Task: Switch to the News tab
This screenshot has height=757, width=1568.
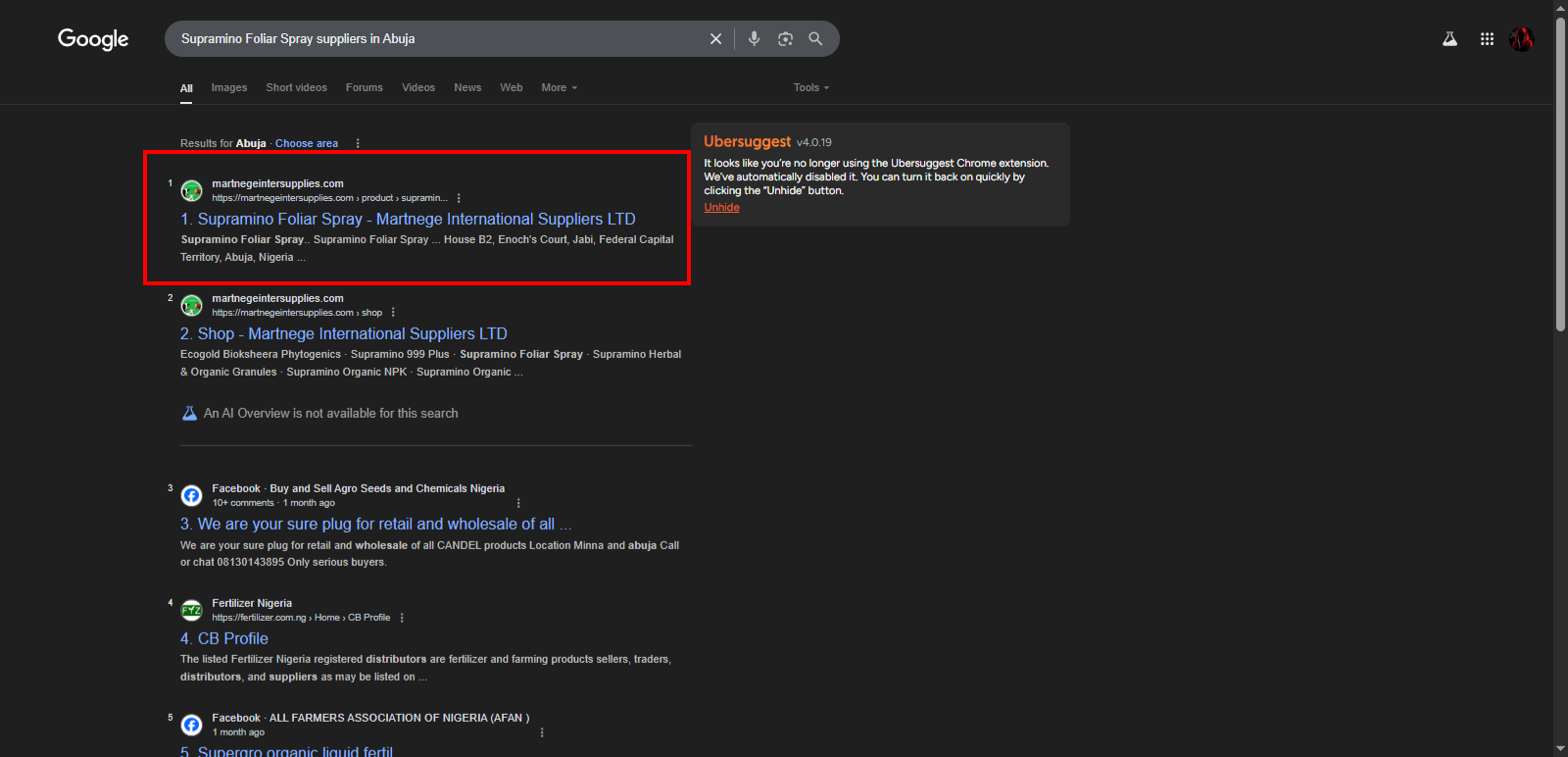Action: pyautogui.click(x=467, y=88)
